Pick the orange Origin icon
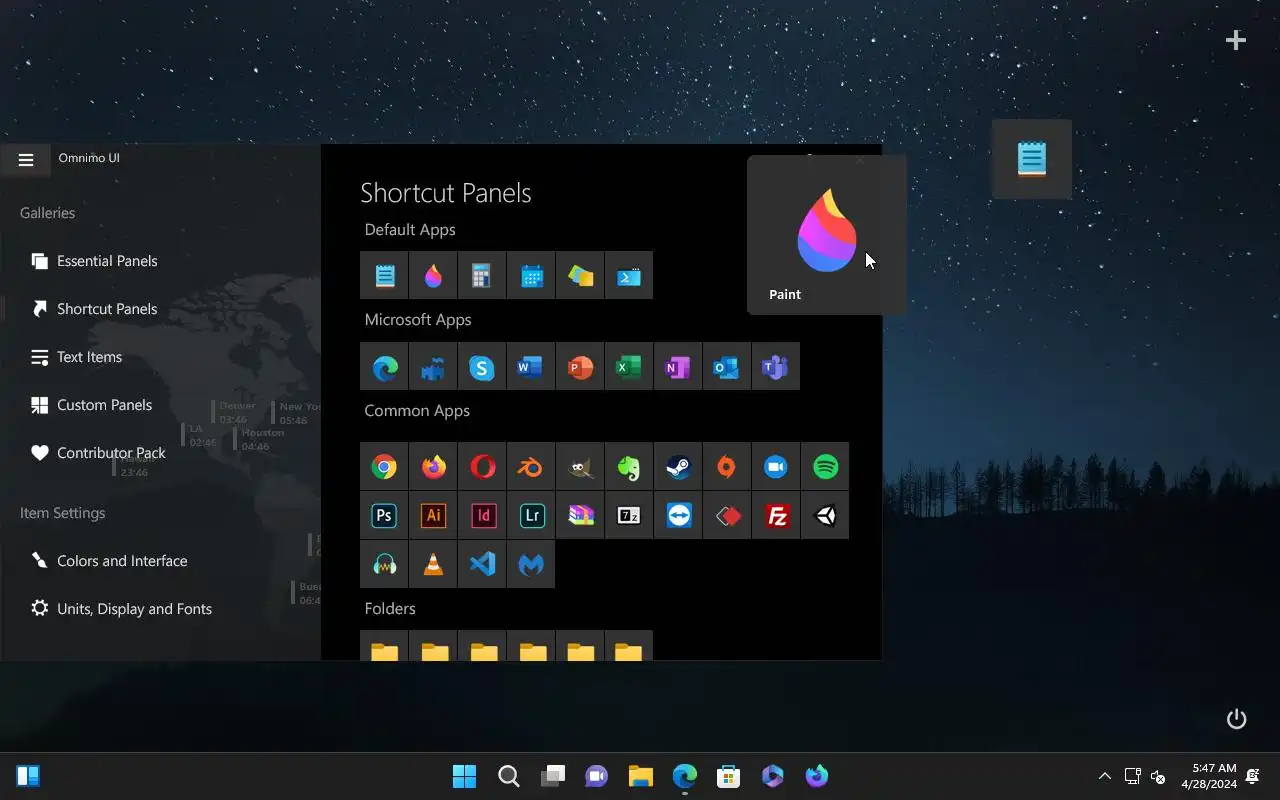Image resolution: width=1280 pixels, height=800 pixels. pos(727,467)
